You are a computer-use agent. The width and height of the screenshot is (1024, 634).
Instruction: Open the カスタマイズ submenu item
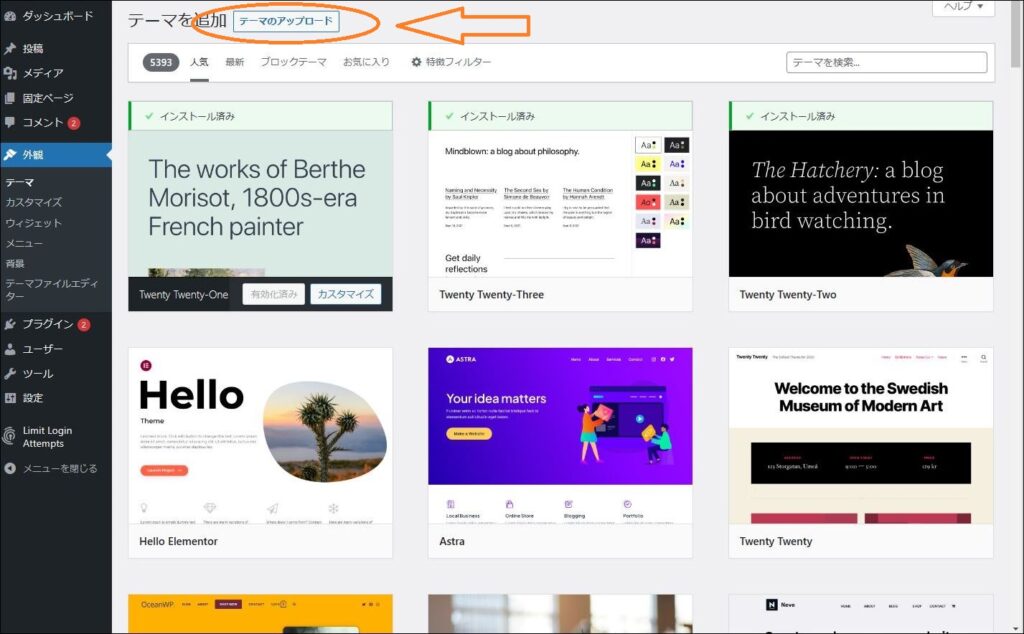(34, 202)
